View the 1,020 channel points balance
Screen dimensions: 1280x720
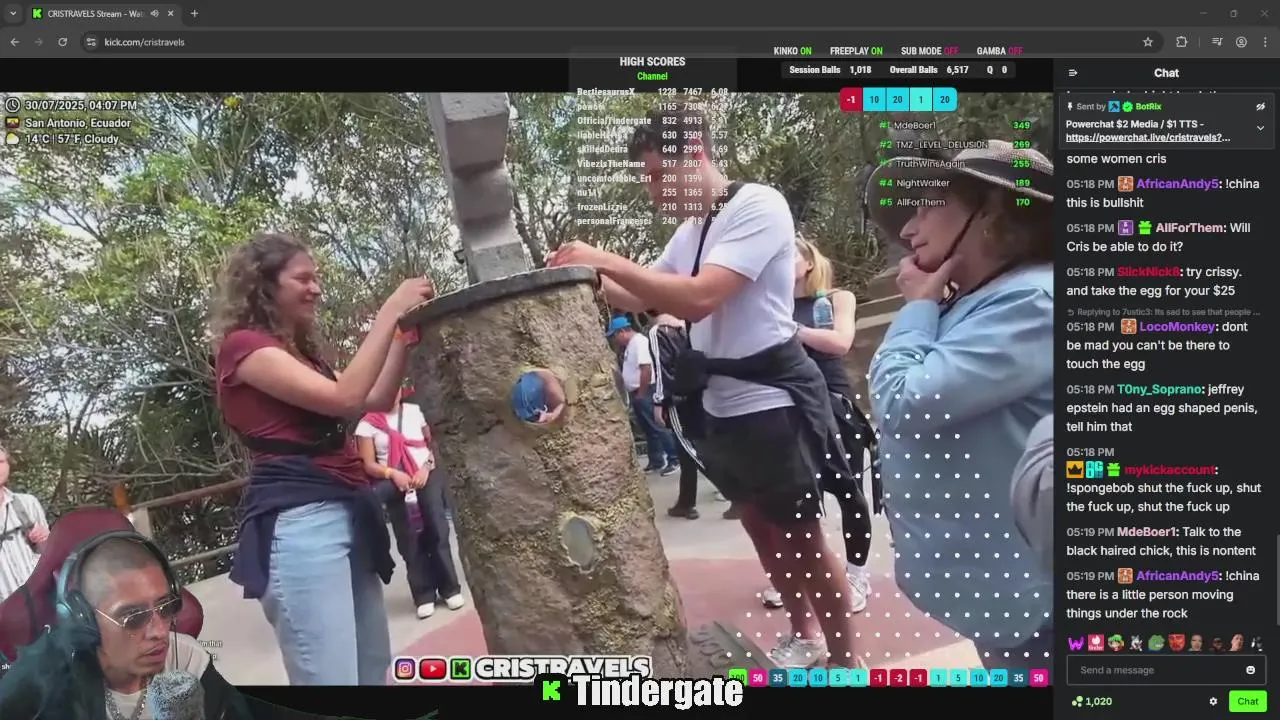[1091, 701]
